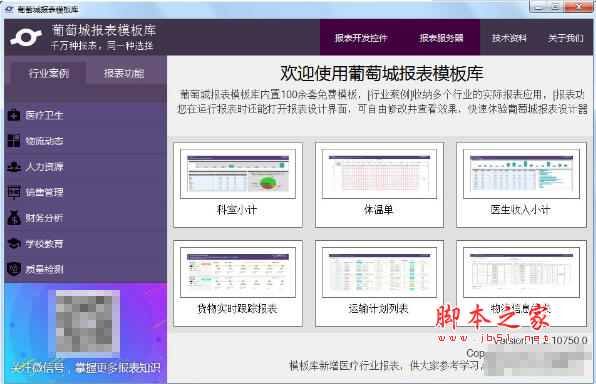596x384 pixels.
Task: Click the 学校教育 graduation cap icon
Action: [14, 243]
